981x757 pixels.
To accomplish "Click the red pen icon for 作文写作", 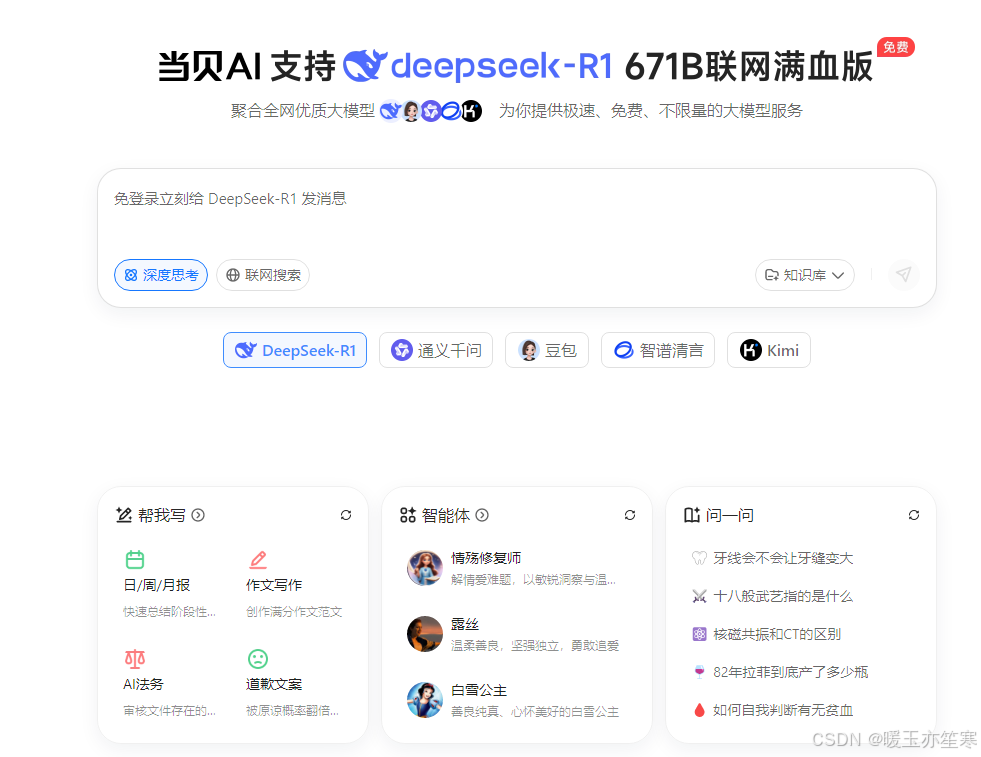I will (x=258, y=559).
